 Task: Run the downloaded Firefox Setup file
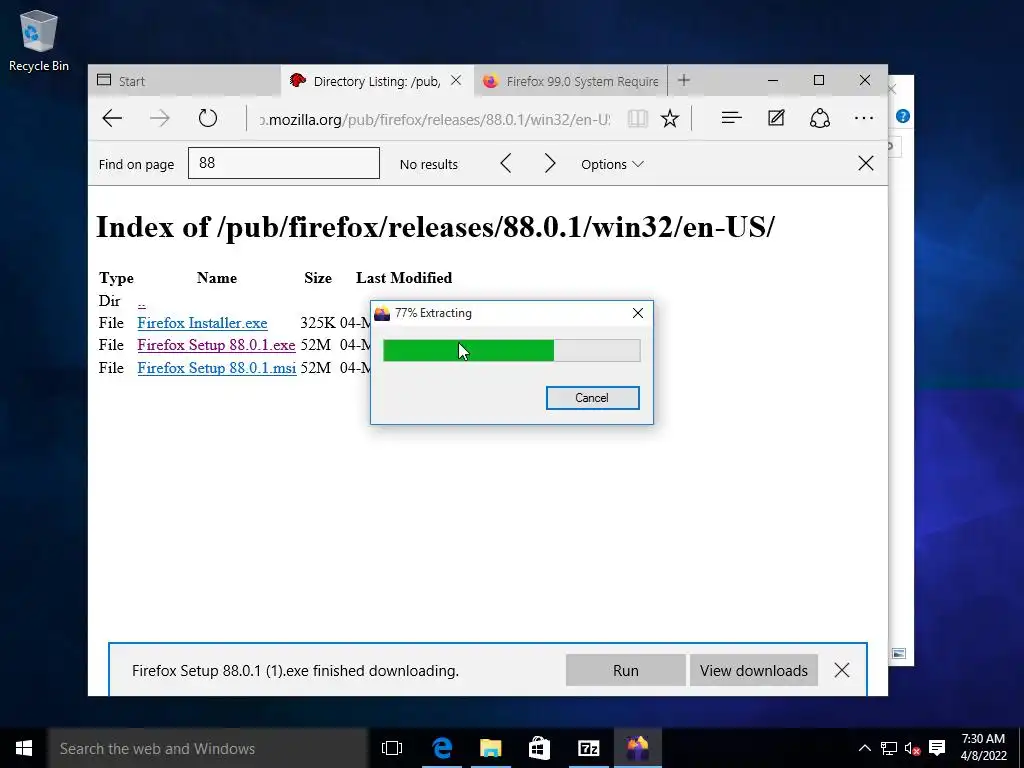pos(626,671)
